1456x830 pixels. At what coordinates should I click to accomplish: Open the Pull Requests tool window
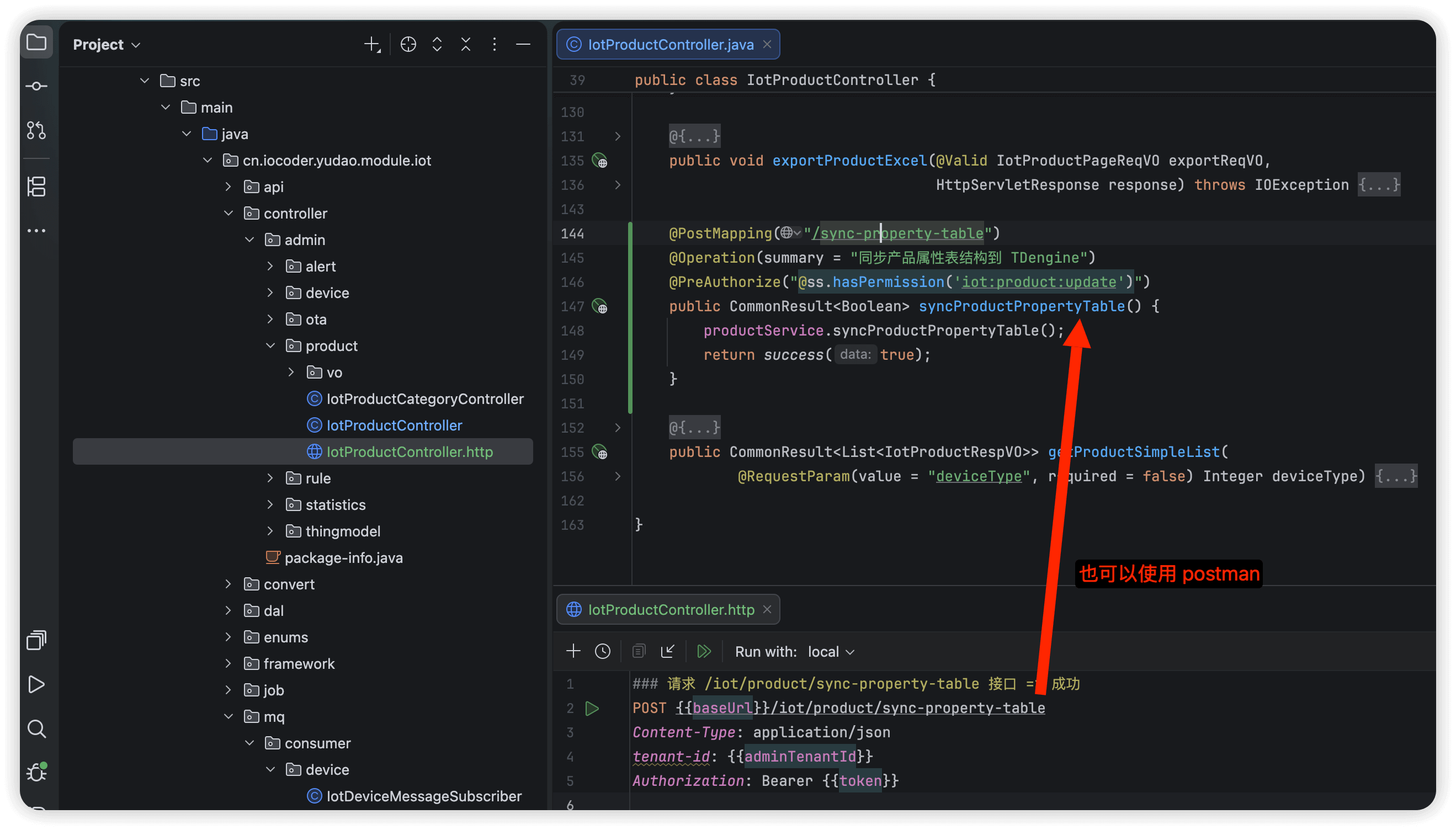coord(36,131)
